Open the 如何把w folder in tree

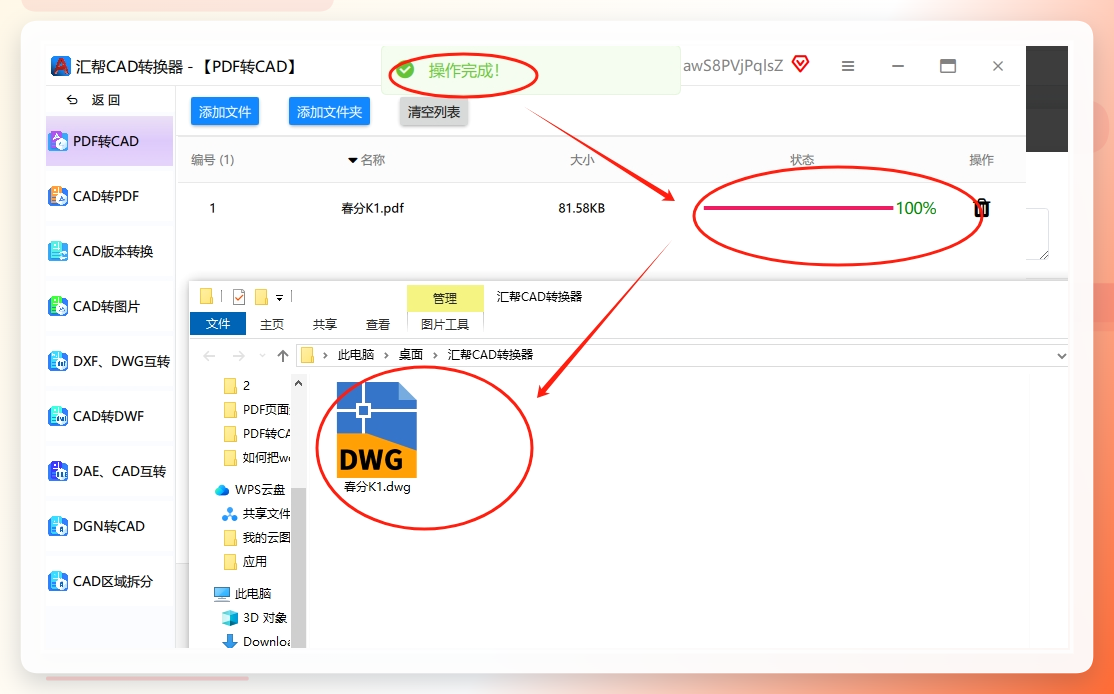tap(256, 458)
